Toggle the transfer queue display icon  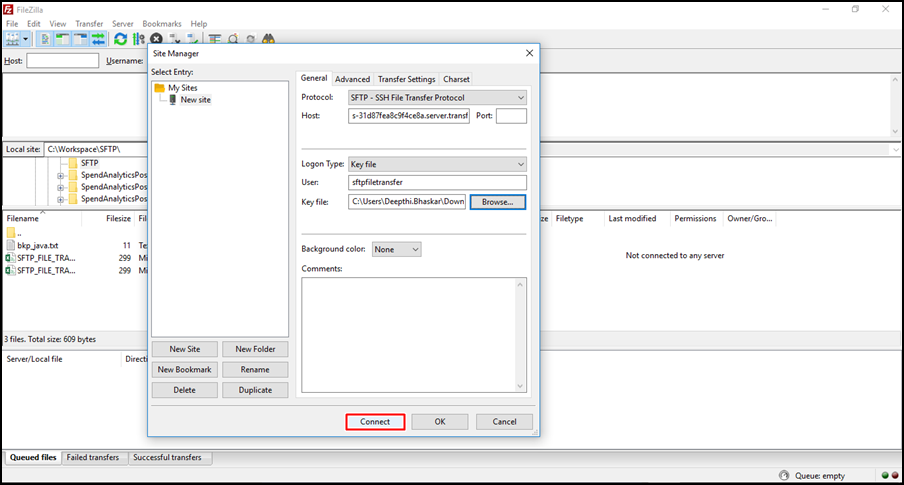[x=98, y=39]
